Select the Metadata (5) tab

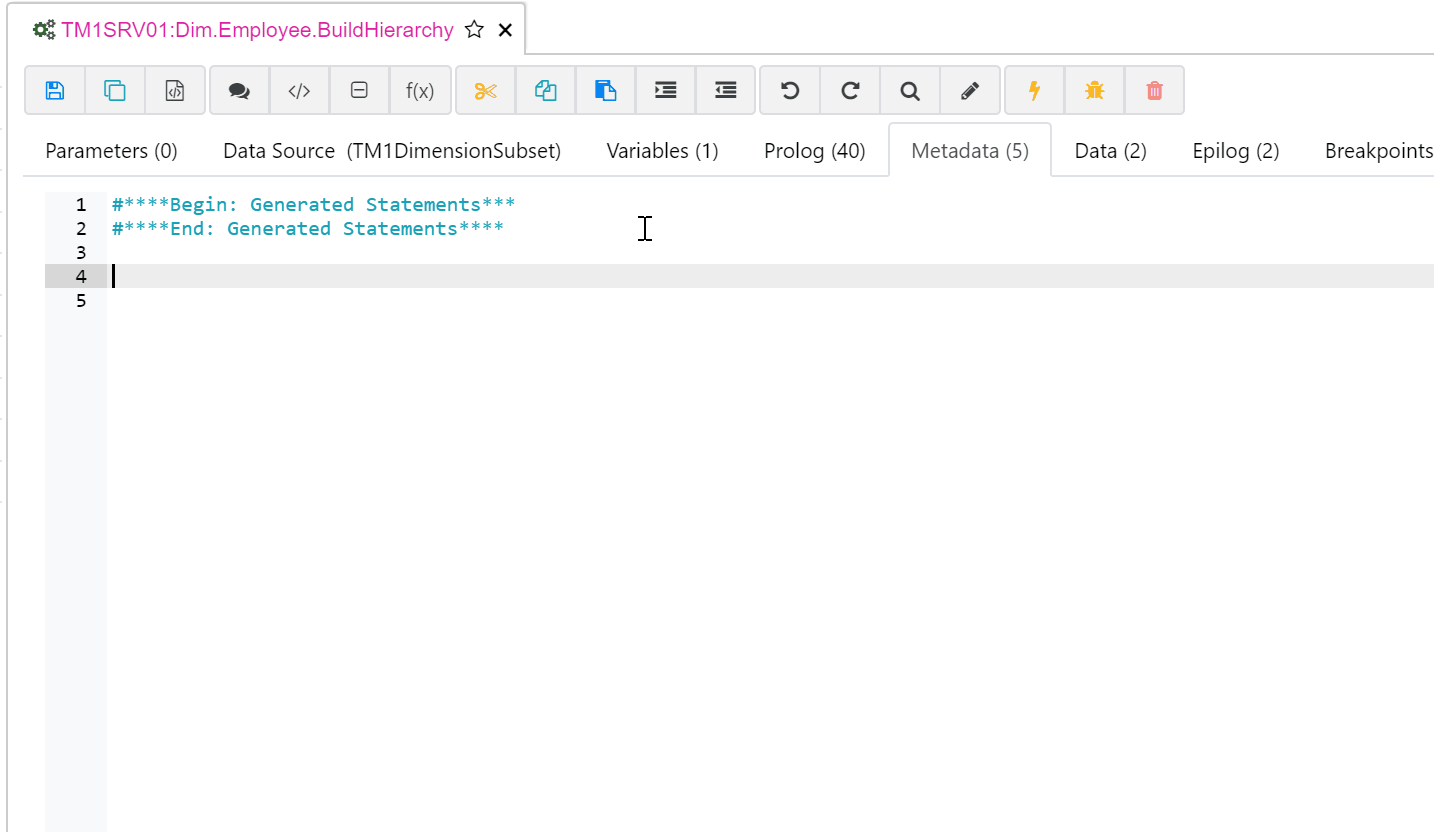pyautogui.click(x=970, y=151)
